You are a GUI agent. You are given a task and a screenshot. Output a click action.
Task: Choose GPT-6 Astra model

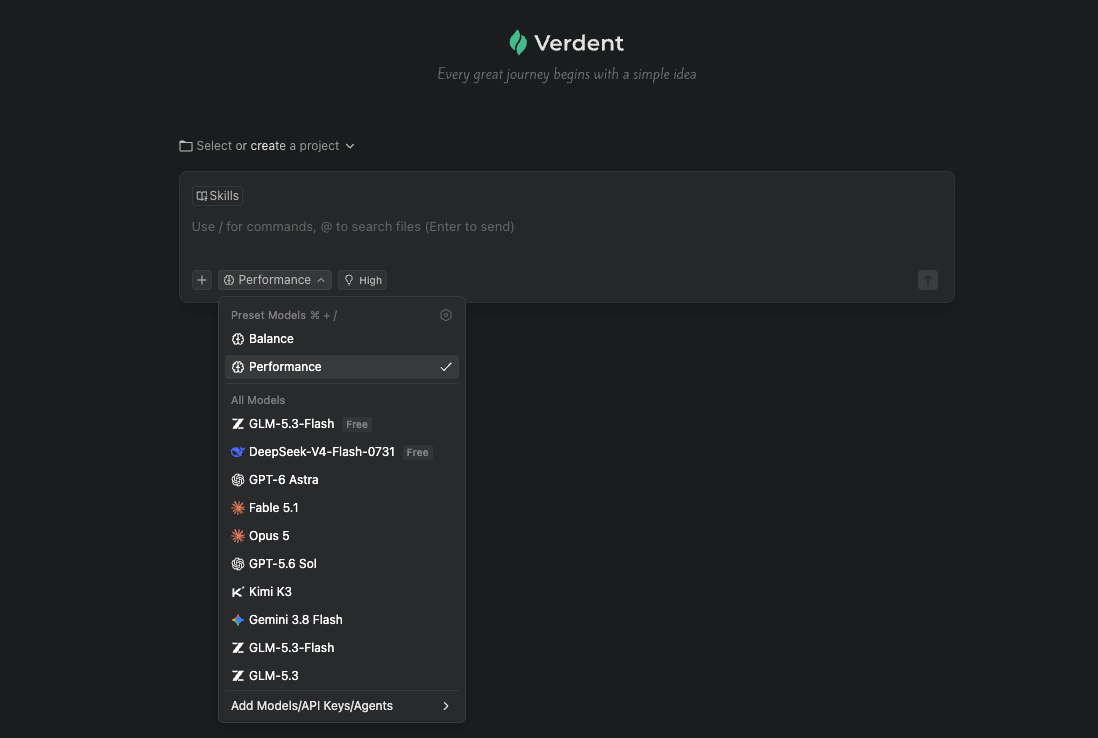pyautogui.click(x=342, y=480)
